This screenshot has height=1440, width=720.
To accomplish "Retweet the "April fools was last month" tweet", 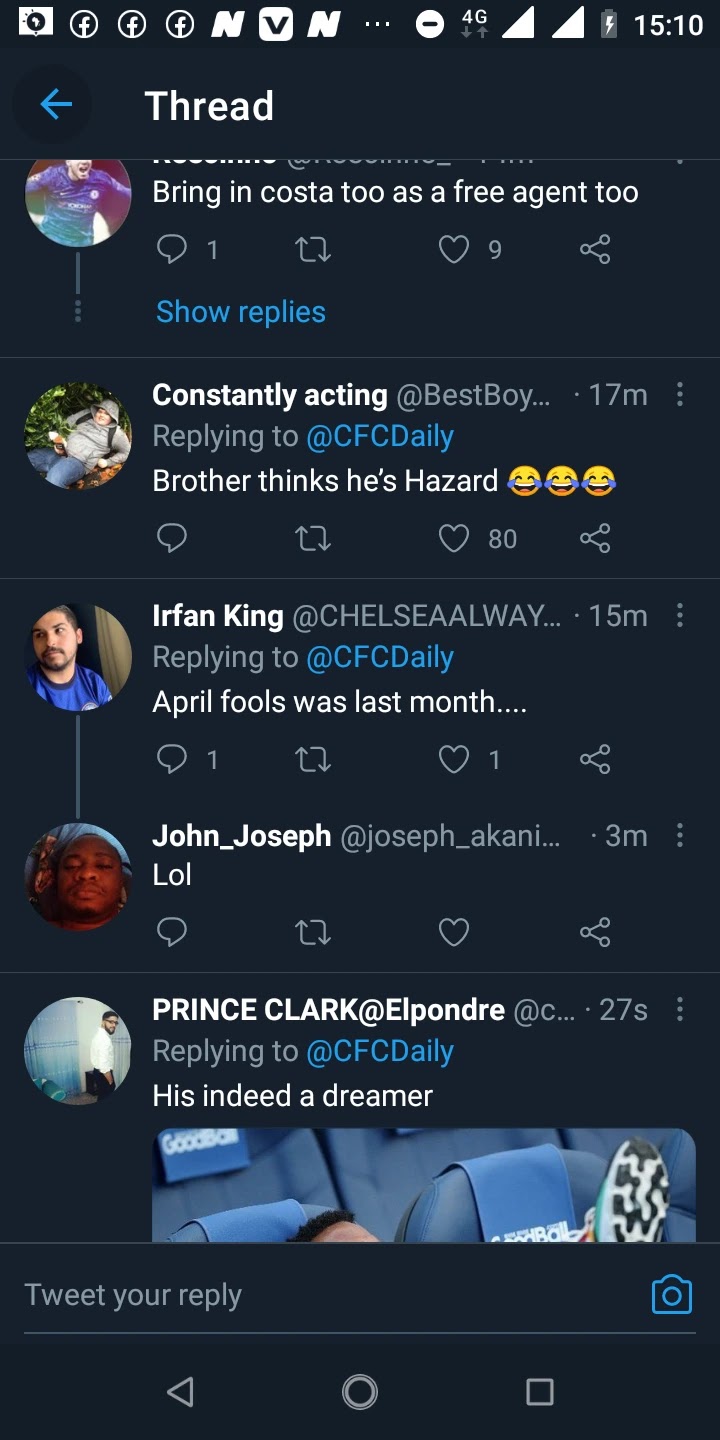I will [314, 760].
